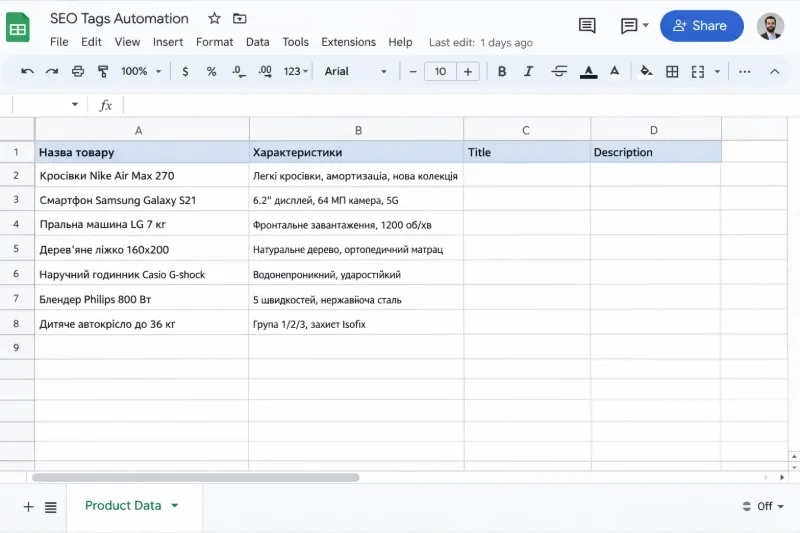Image resolution: width=800 pixels, height=533 pixels.
Task: Add a new sheet with plus icon
Action: pos(28,507)
